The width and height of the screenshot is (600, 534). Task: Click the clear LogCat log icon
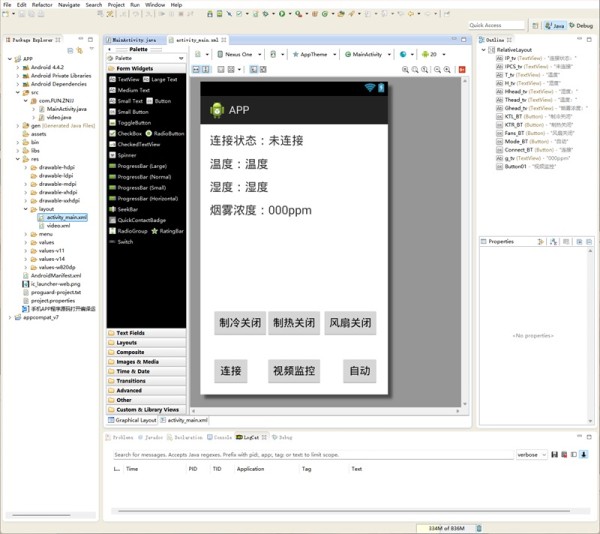point(564,454)
